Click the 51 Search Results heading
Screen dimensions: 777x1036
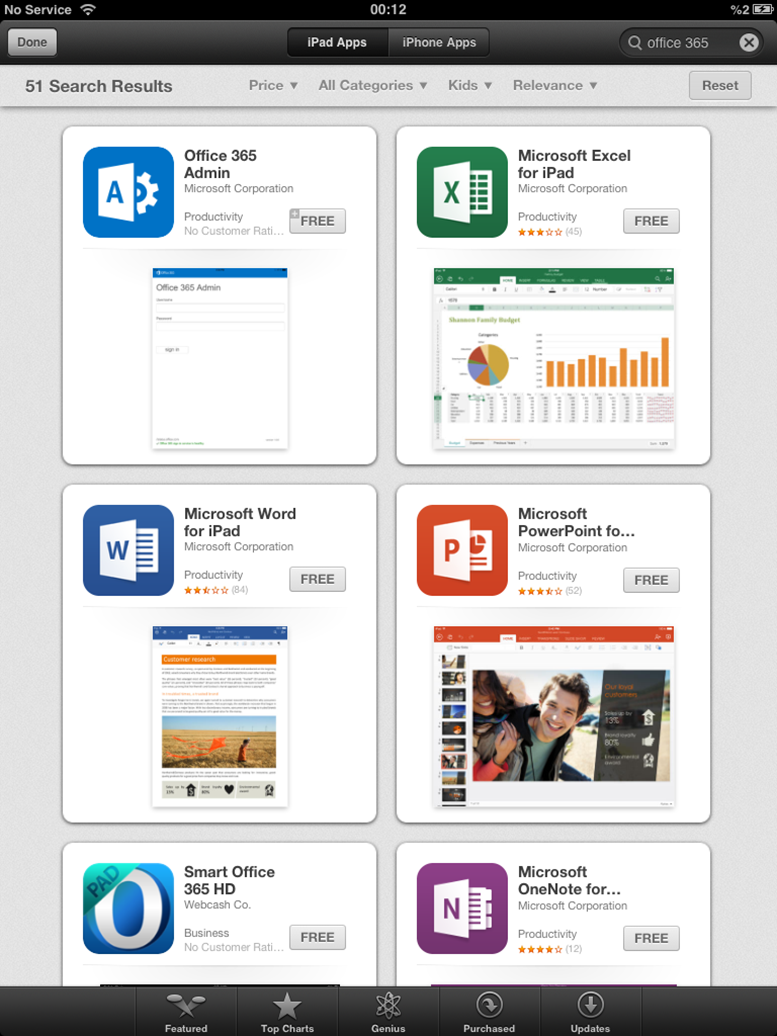(x=98, y=86)
